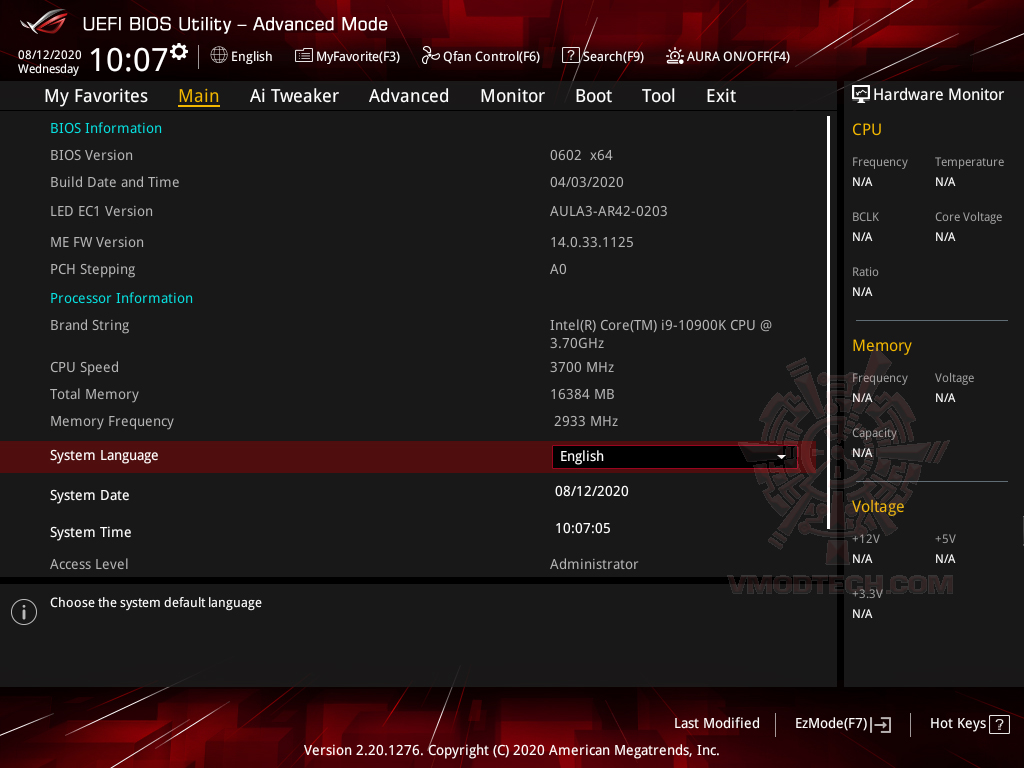
Task: Click CPU heading in Hardware Monitor
Action: (x=867, y=129)
